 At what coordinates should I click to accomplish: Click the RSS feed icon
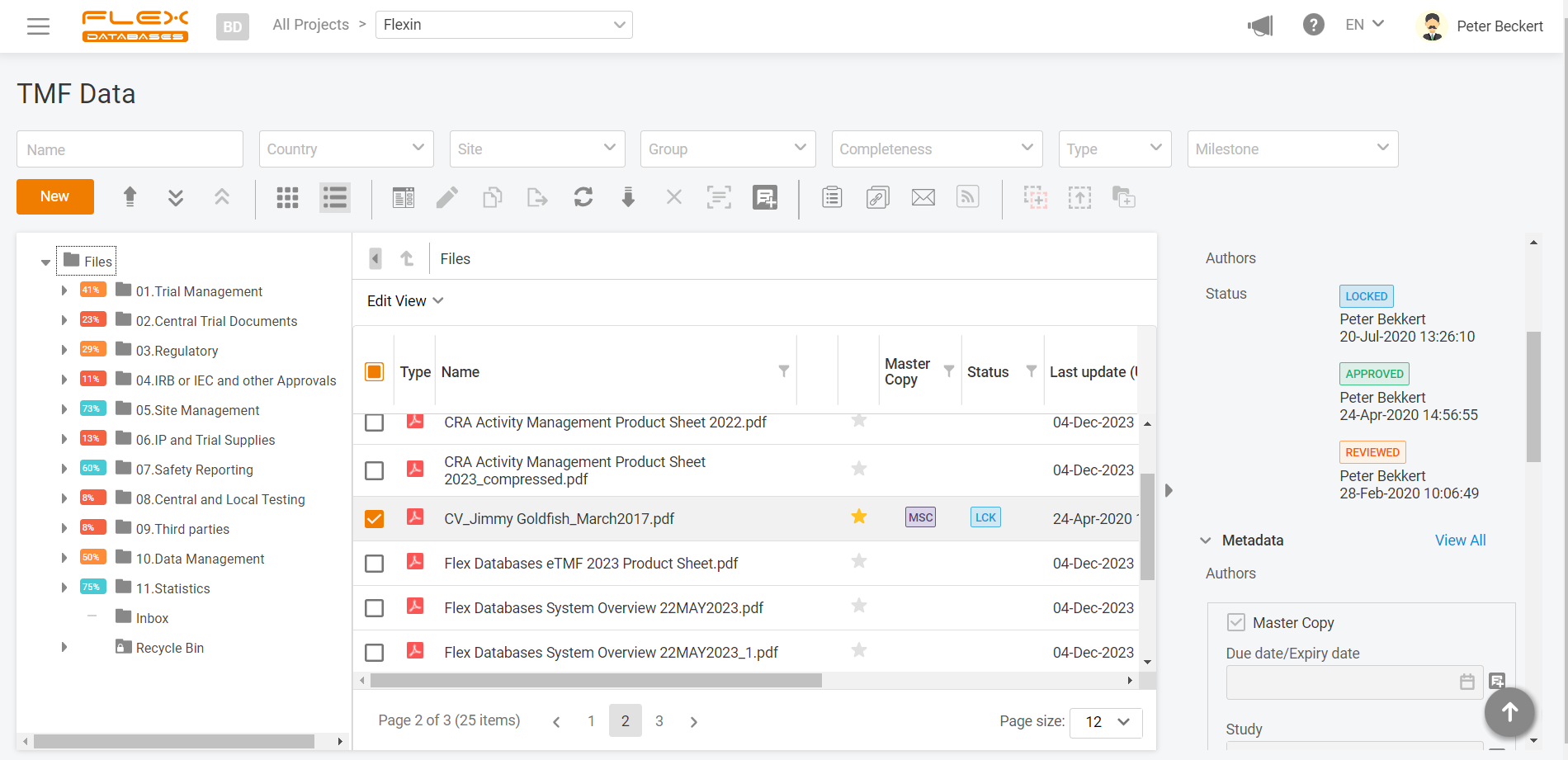point(967,197)
